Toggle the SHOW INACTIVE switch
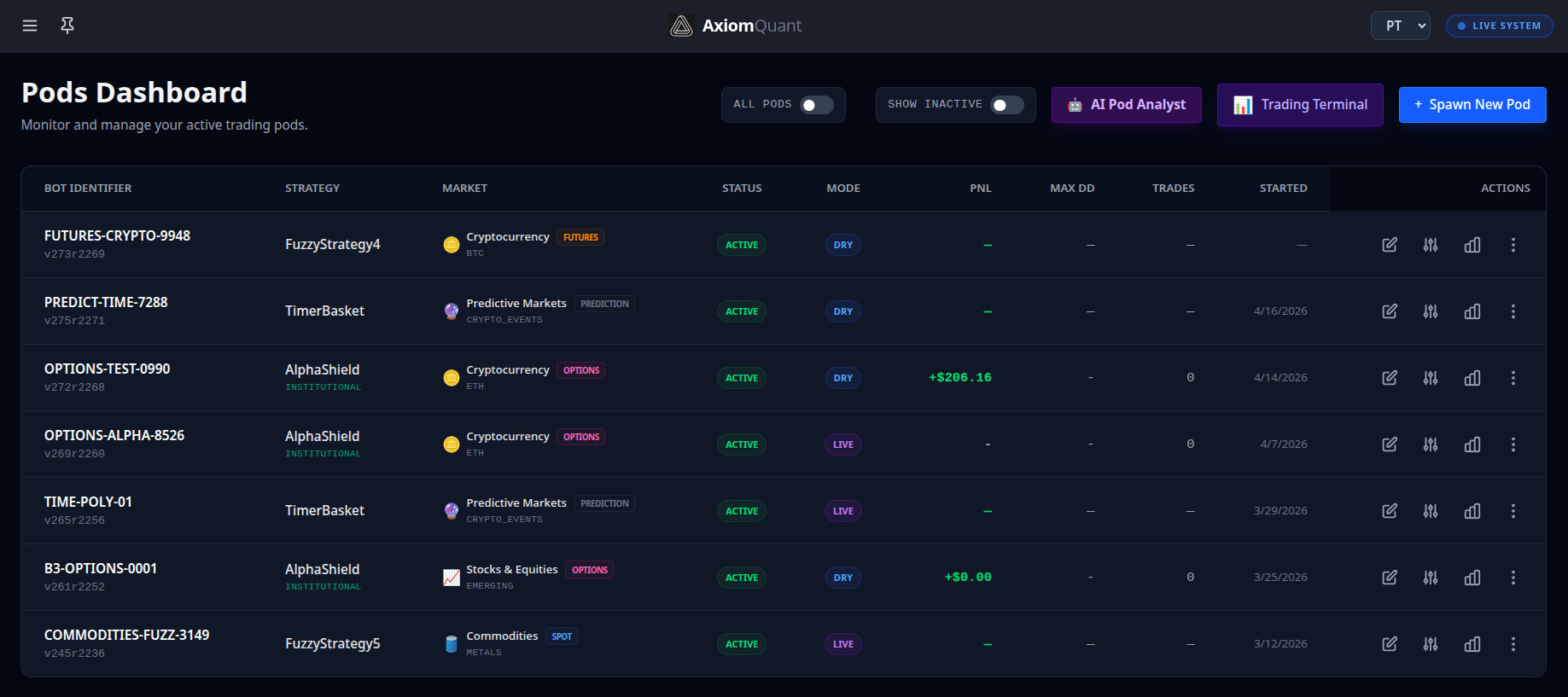Image resolution: width=1568 pixels, height=697 pixels. (1007, 105)
